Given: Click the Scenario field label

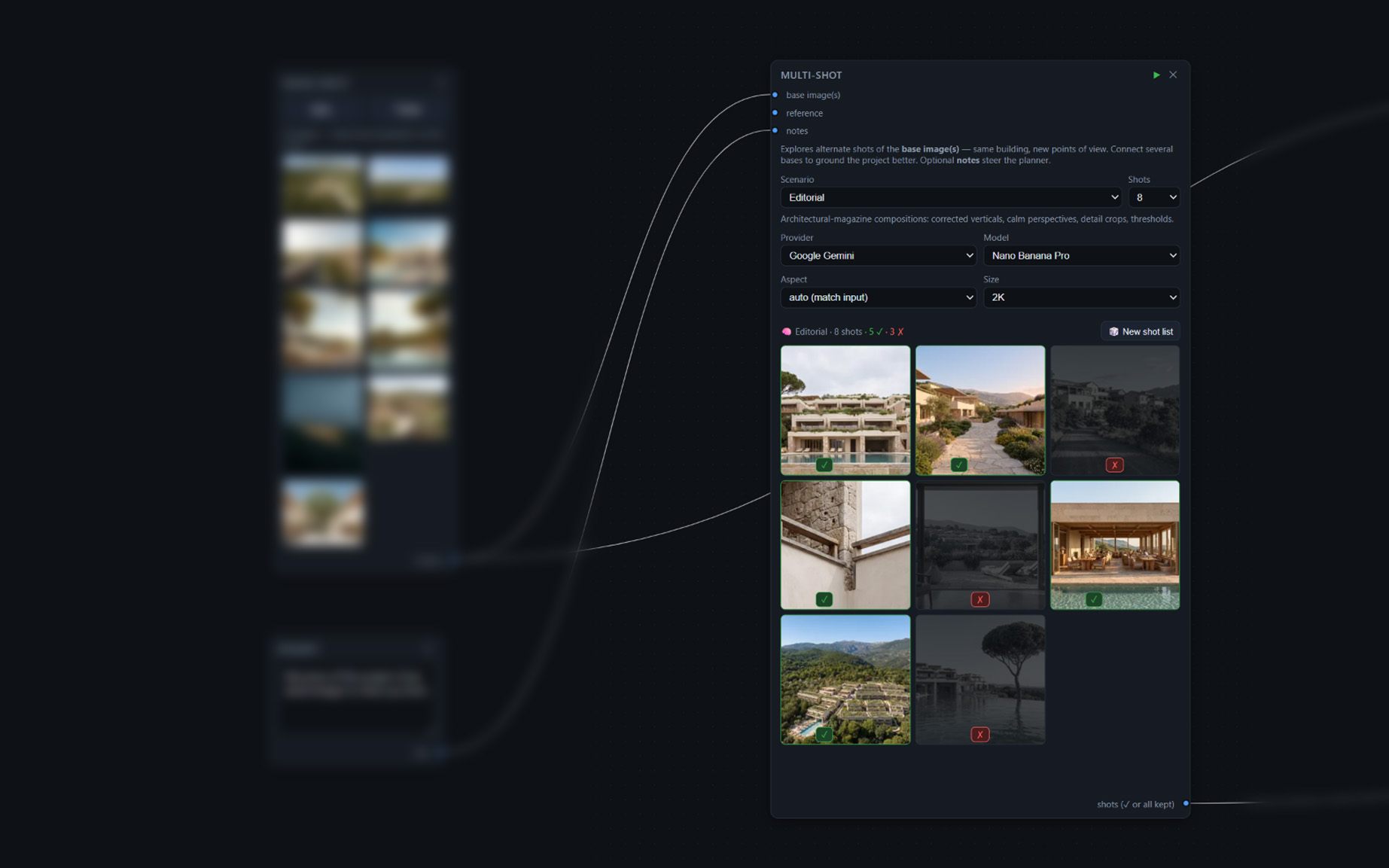Looking at the screenshot, I should click(797, 179).
